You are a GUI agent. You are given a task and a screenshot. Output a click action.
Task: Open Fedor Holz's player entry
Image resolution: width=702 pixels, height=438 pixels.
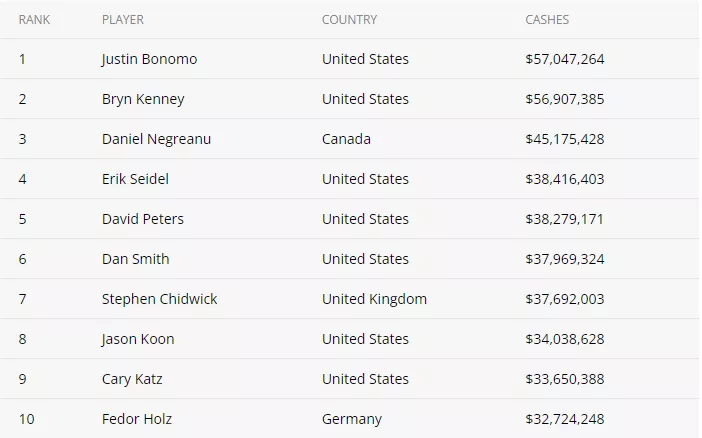pos(137,419)
